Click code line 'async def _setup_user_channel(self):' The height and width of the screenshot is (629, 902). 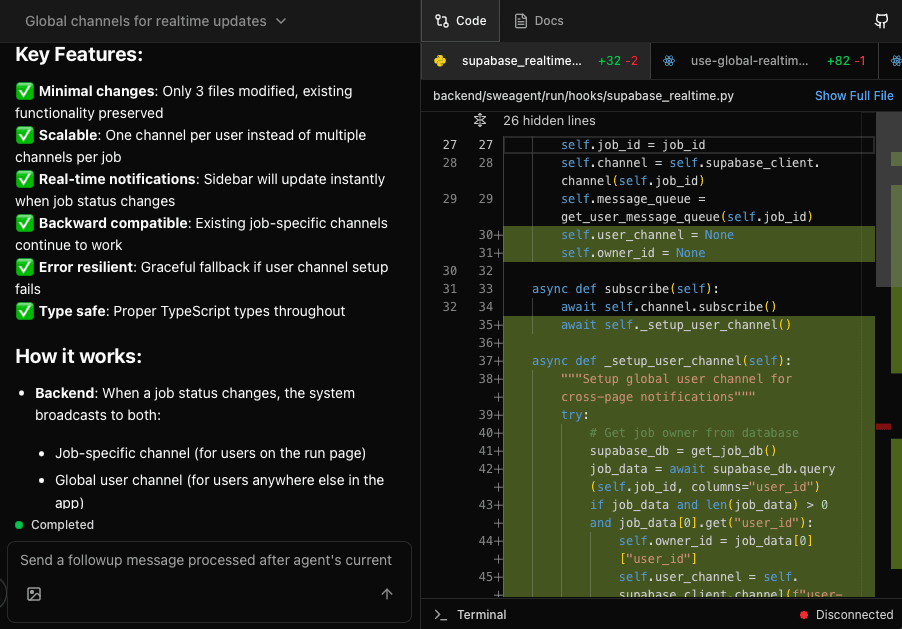[x=662, y=361]
